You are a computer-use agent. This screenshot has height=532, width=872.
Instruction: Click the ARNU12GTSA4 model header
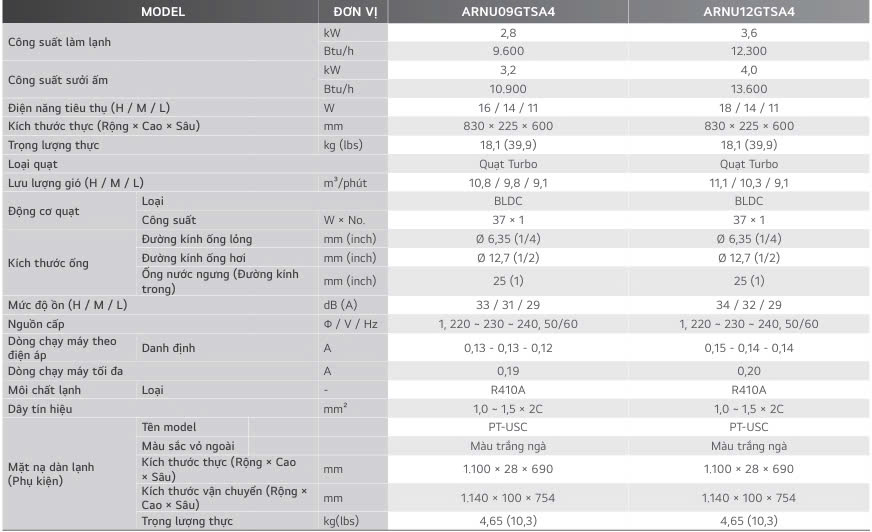tap(749, 12)
